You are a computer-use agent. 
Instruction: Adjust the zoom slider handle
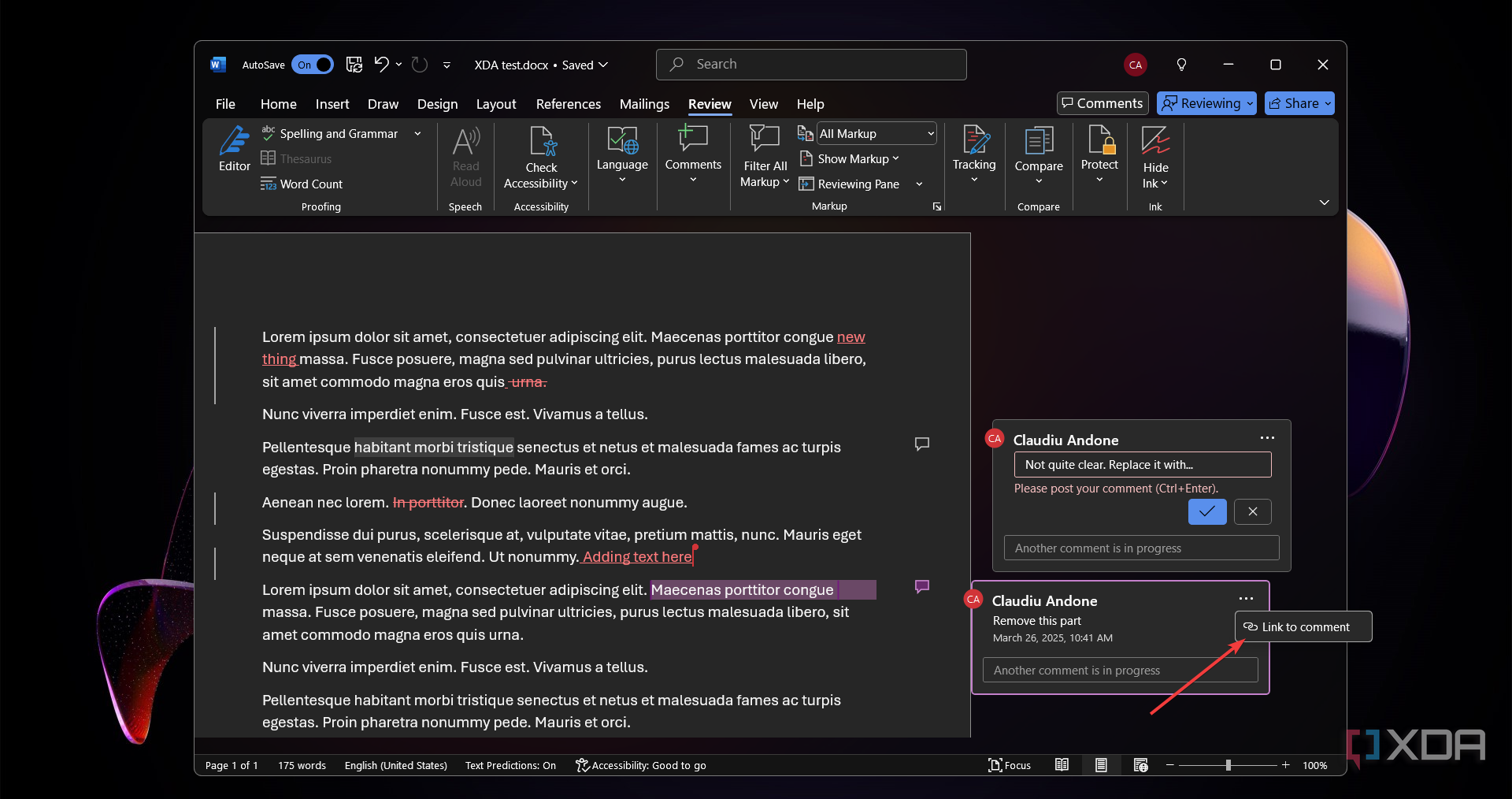point(1228,765)
